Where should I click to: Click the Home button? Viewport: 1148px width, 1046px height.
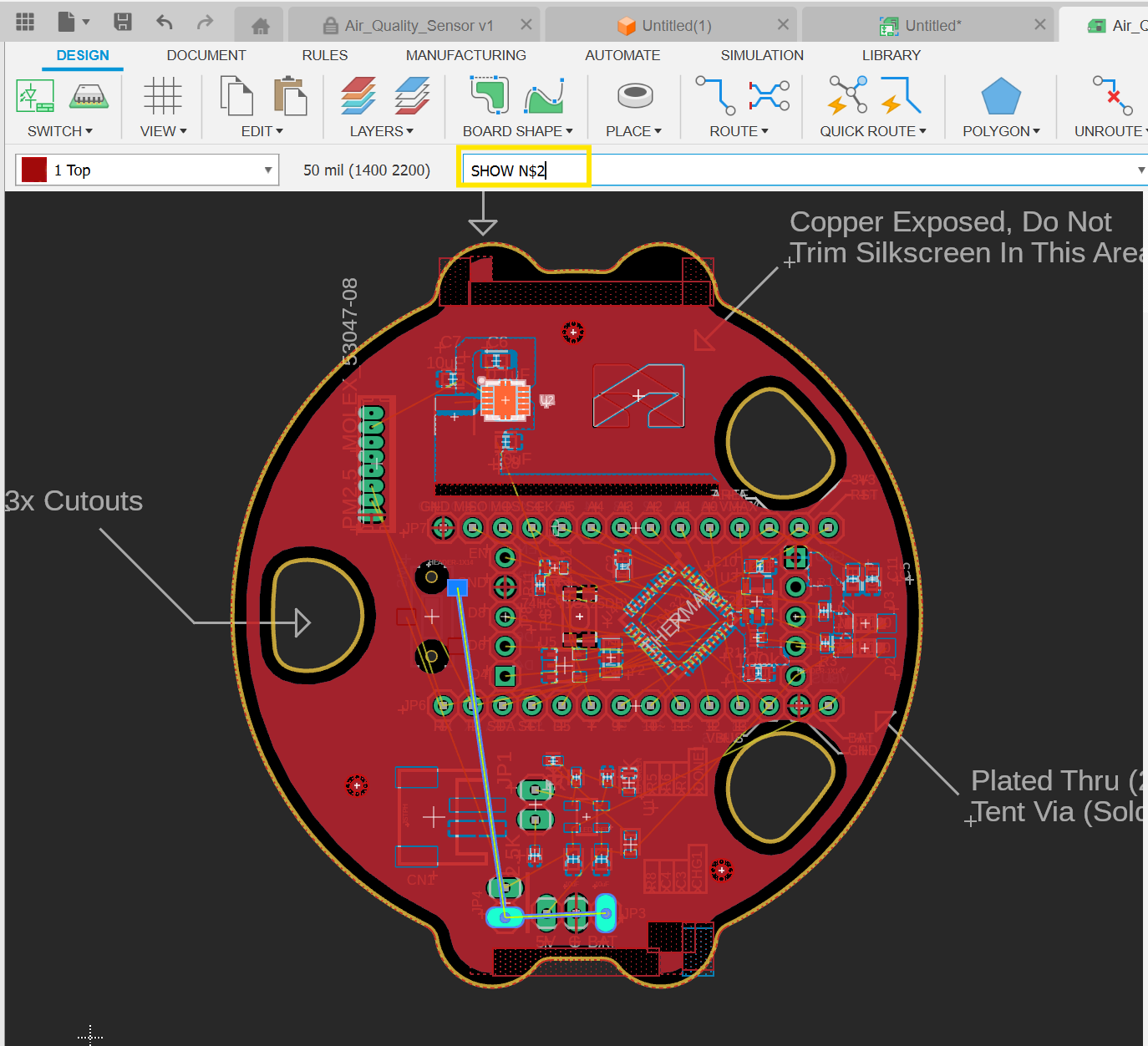(259, 24)
